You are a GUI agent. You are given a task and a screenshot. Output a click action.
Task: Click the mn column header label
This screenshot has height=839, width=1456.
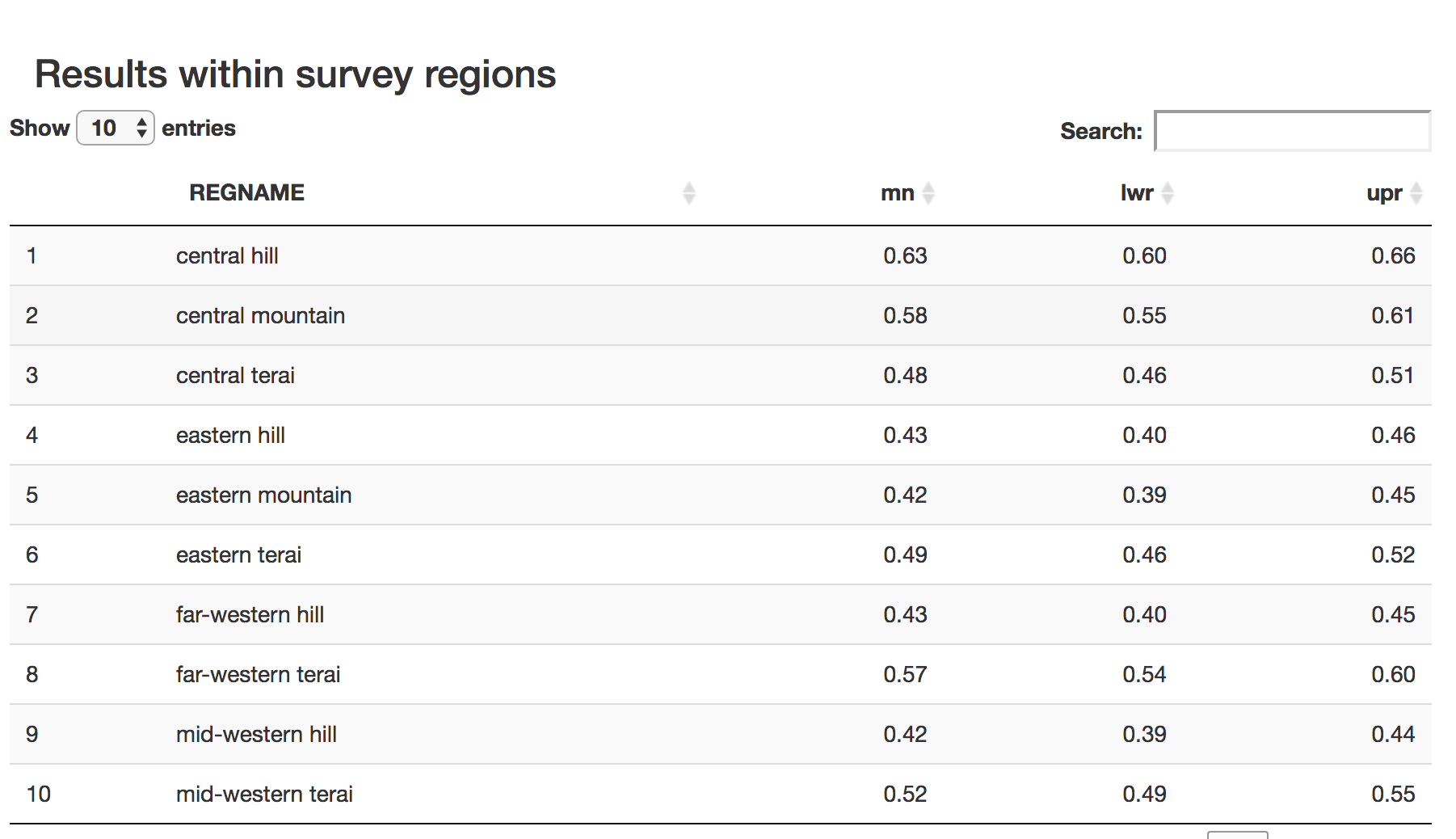coord(897,193)
